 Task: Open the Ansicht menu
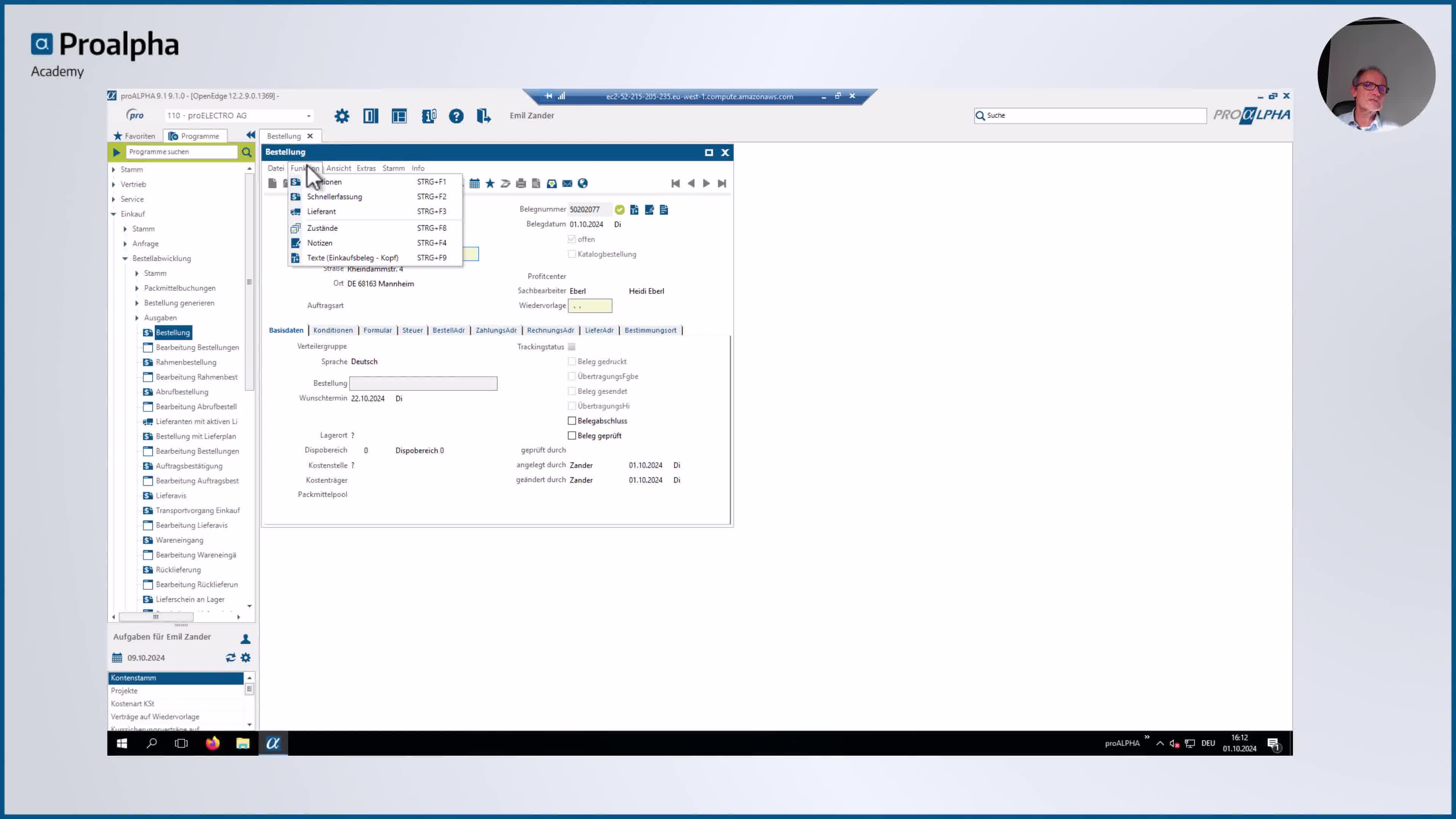click(x=339, y=168)
